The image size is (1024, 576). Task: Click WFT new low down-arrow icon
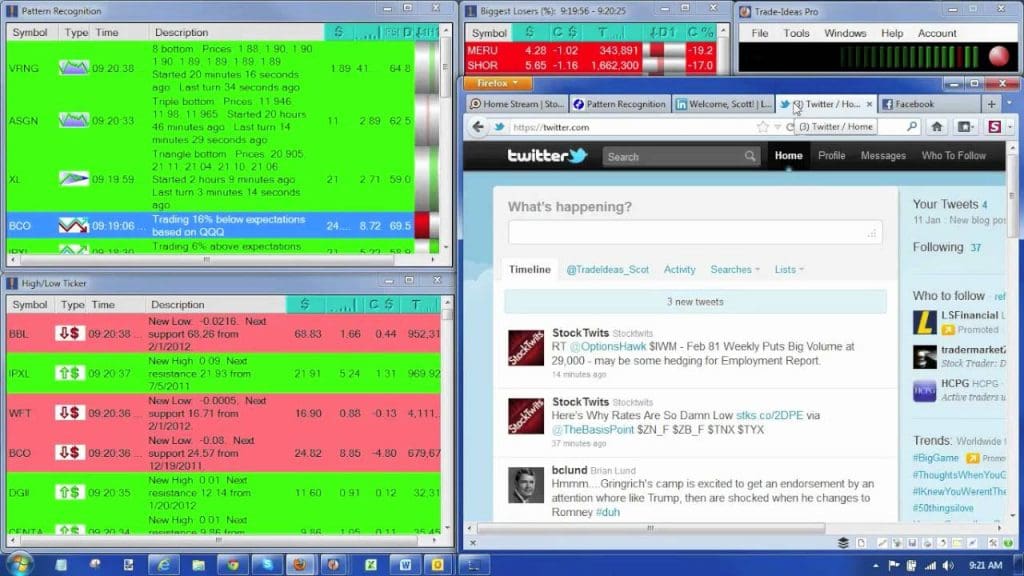click(x=70, y=413)
